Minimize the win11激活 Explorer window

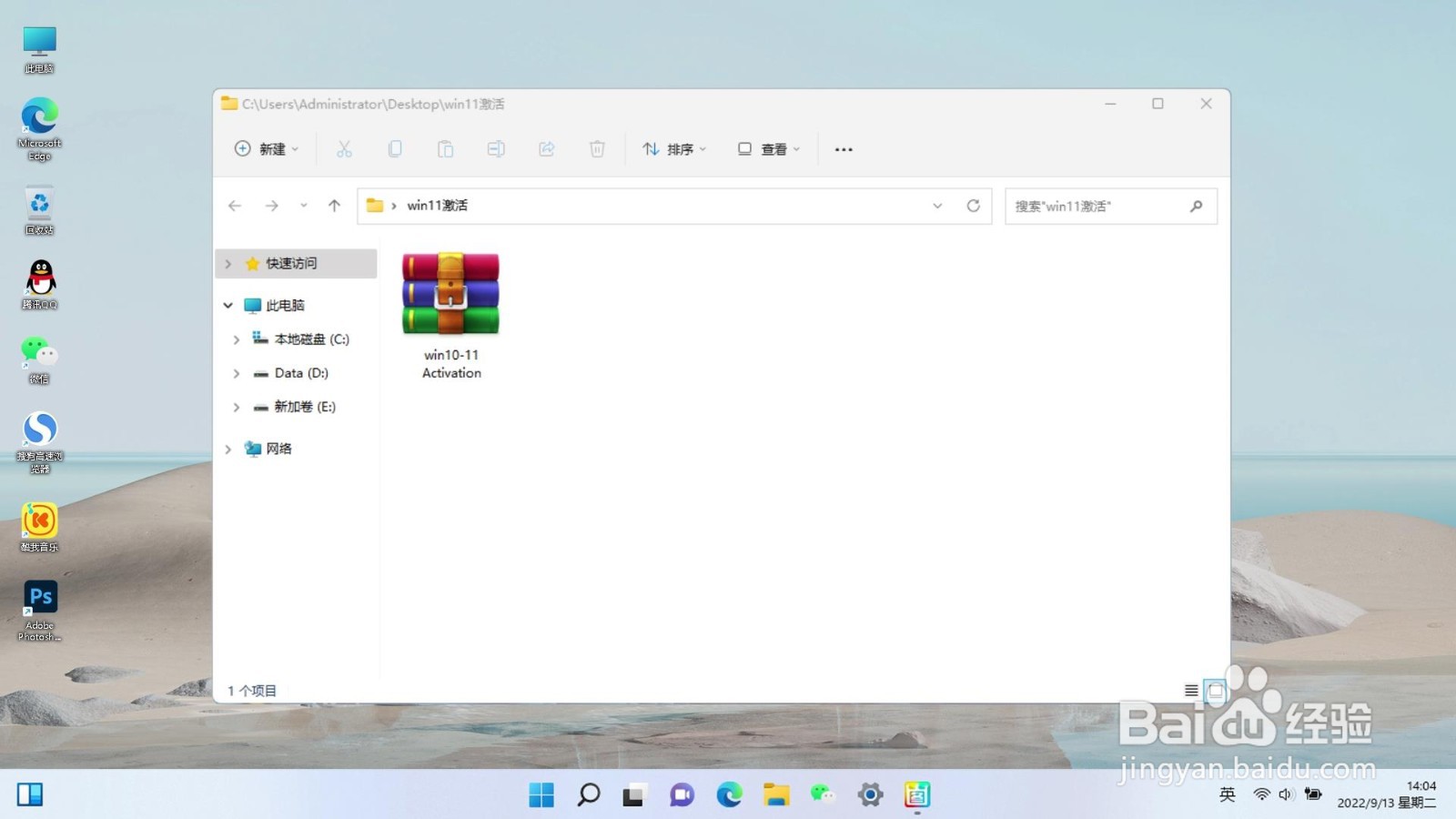click(1110, 104)
